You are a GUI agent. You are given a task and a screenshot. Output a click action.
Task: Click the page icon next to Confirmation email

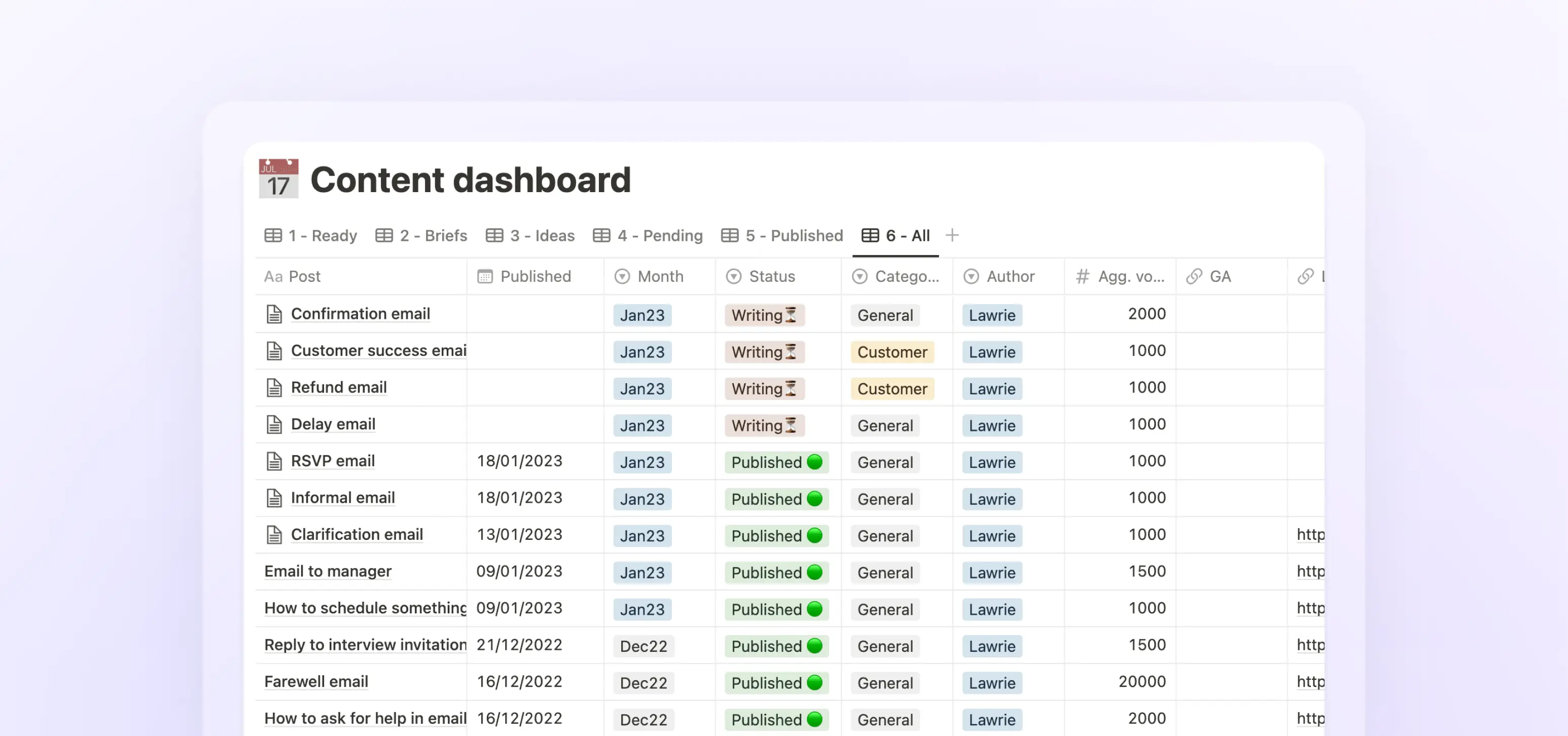(275, 314)
